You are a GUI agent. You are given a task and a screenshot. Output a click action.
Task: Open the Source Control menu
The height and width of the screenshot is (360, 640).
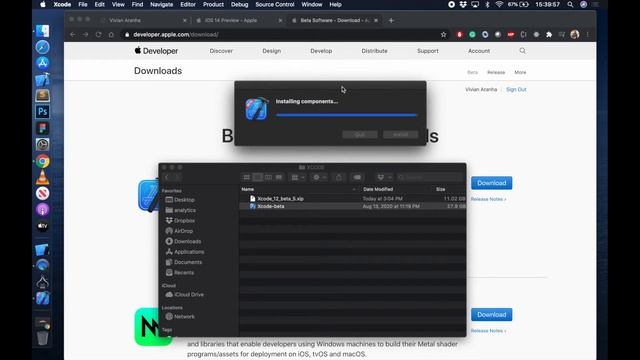[275, 4]
